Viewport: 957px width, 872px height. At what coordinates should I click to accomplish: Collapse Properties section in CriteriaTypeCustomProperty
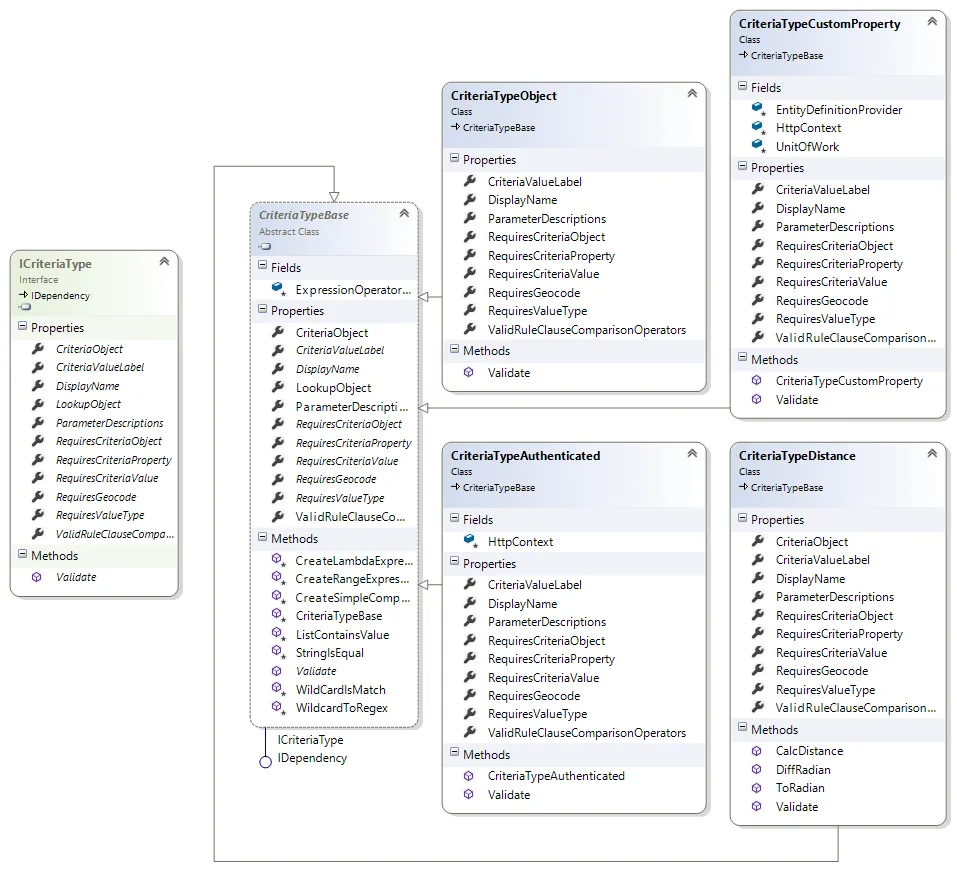point(742,166)
